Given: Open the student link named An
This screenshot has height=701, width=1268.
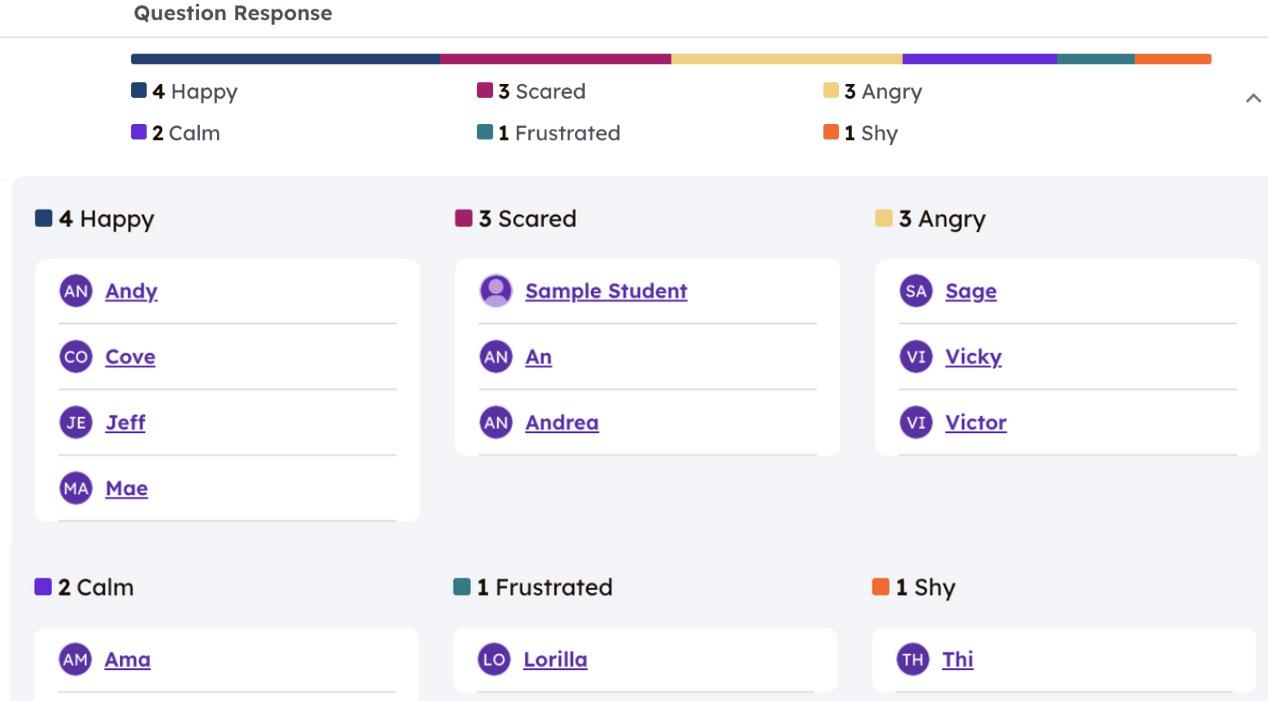Looking at the screenshot, I should pyautogui.click(x=538, y=357).
